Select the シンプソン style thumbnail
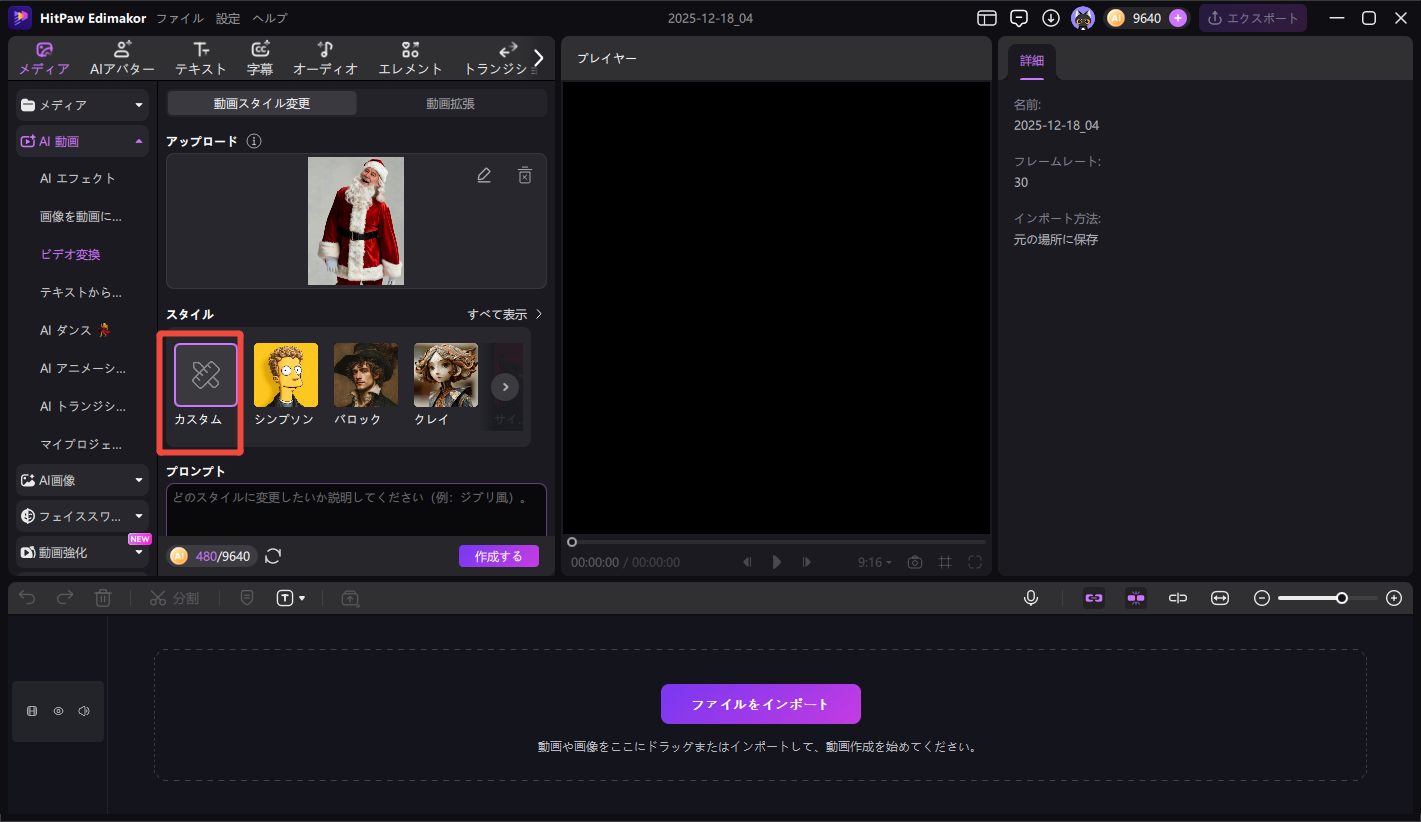The image size is (1421, 822). [285, 376]
